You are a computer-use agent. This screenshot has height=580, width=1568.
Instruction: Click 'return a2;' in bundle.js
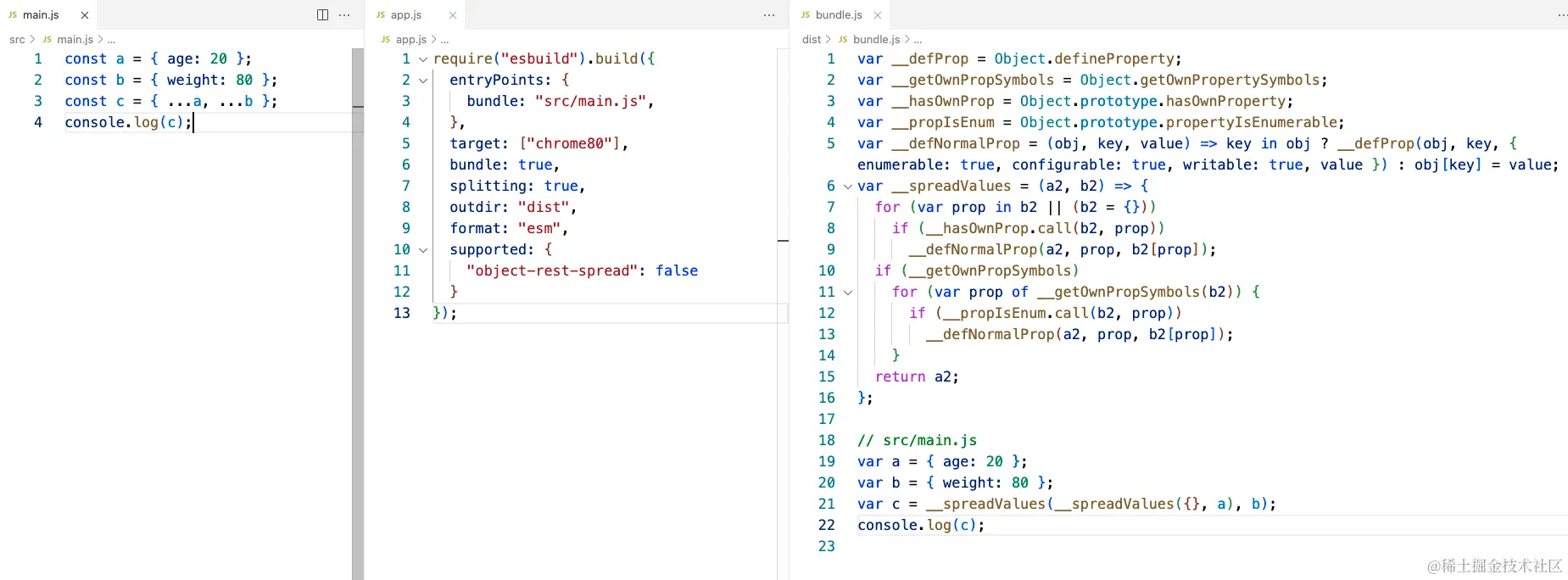click(x=917, y=376)
